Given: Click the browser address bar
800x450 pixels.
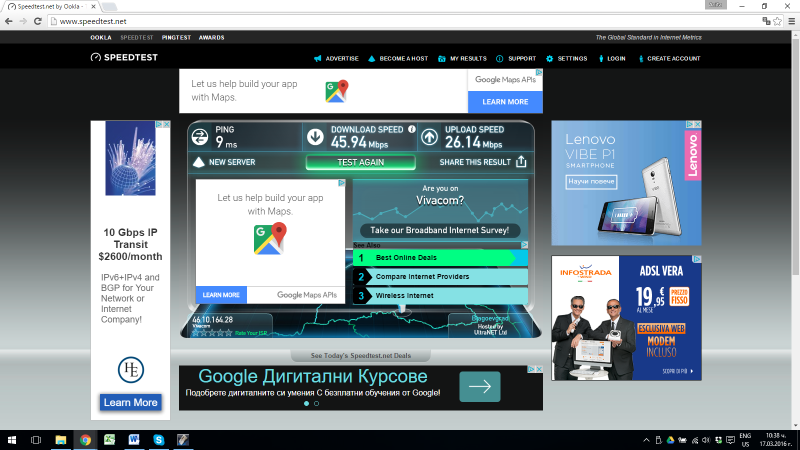Looking at the screenshot, I should click(403, 21).
